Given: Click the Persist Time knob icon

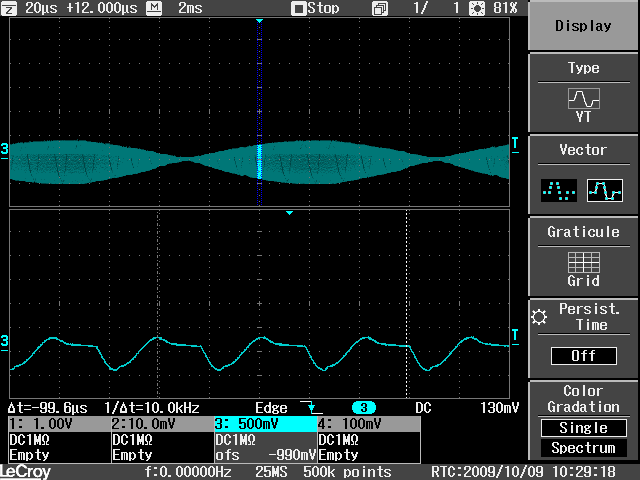Looking at the screenshot, I should point(539,317).
